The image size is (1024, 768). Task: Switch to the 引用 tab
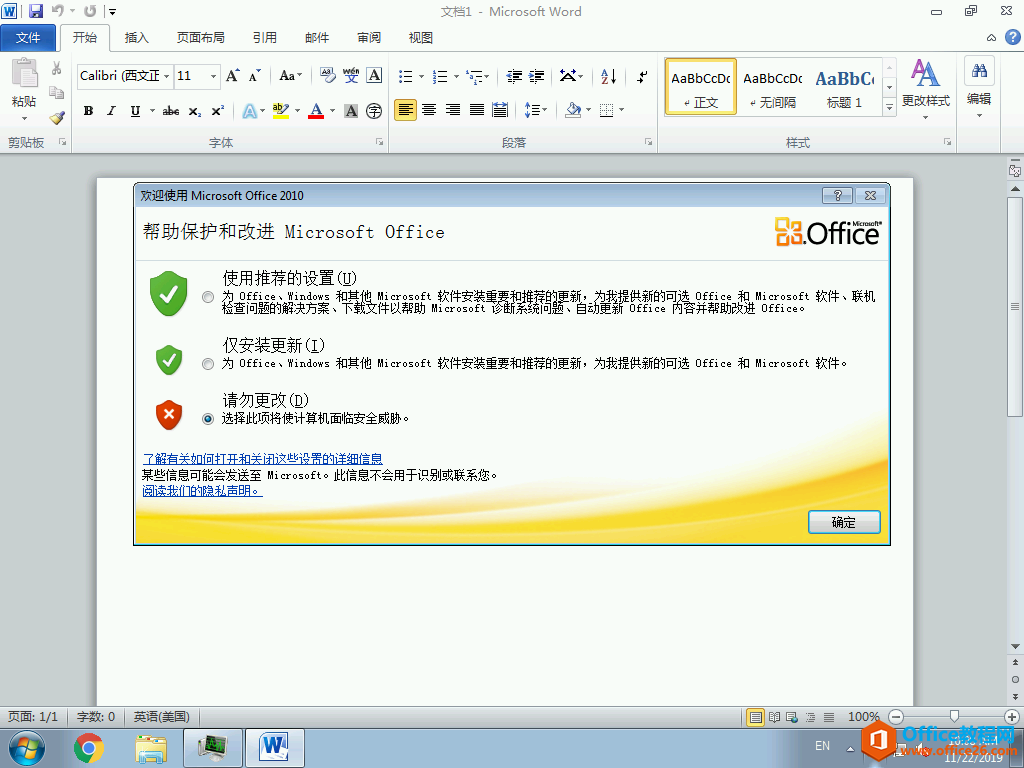coord(264,38)
